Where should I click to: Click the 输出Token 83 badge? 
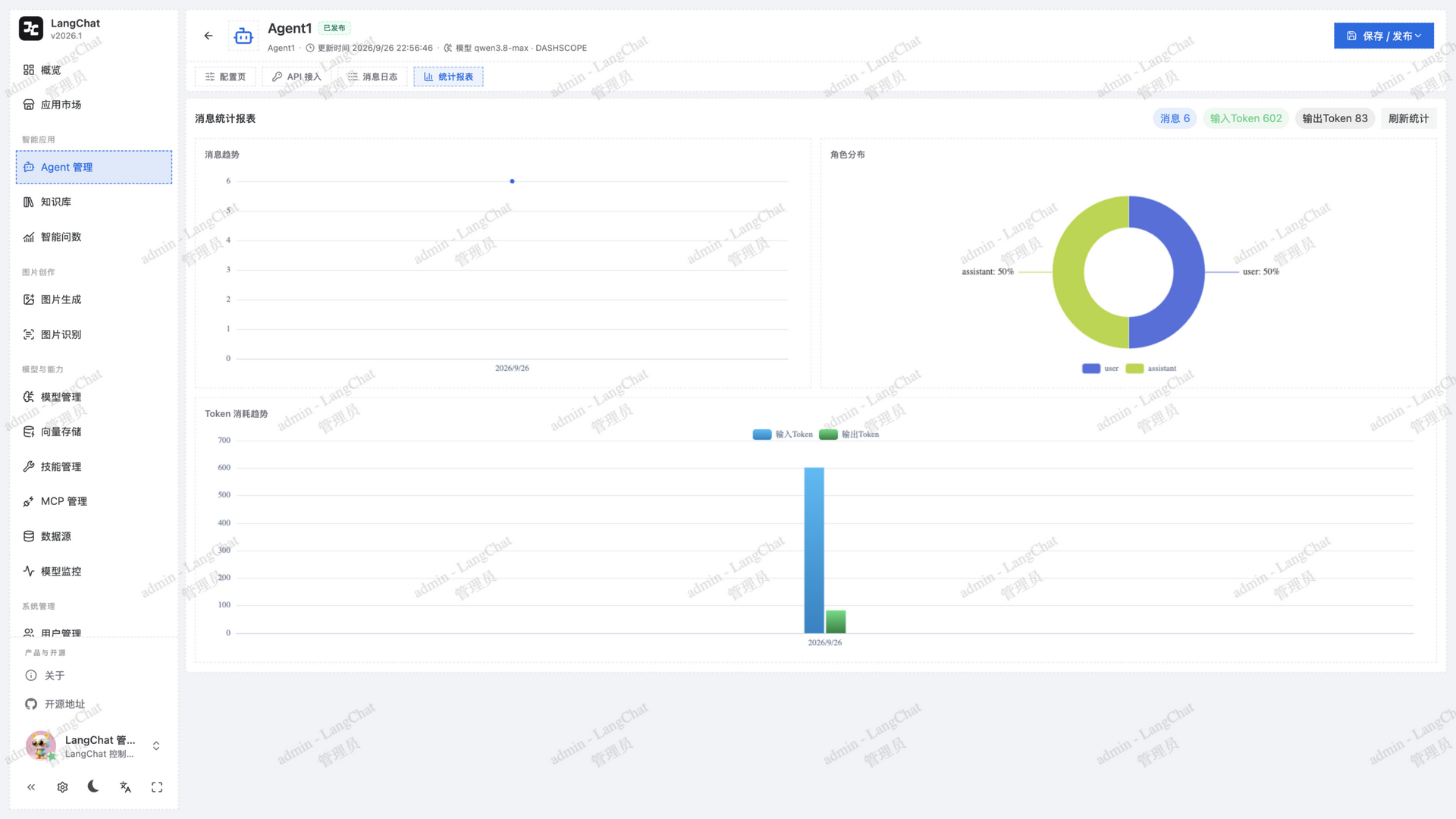point(1335,118)
